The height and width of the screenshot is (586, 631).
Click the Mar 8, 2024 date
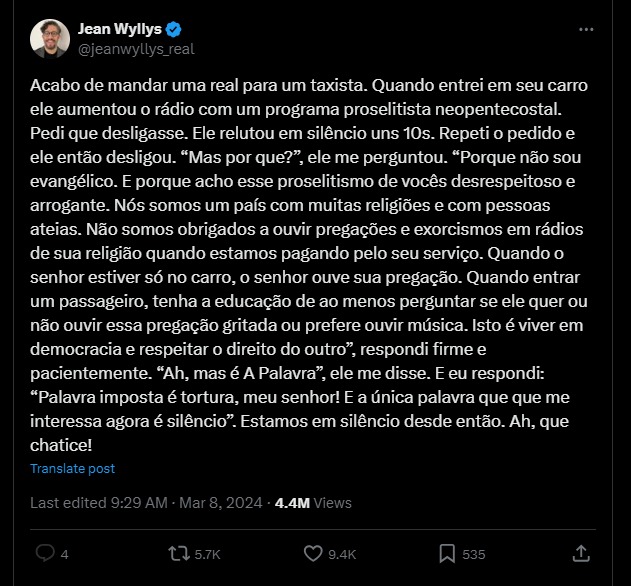tap(221, 503)
